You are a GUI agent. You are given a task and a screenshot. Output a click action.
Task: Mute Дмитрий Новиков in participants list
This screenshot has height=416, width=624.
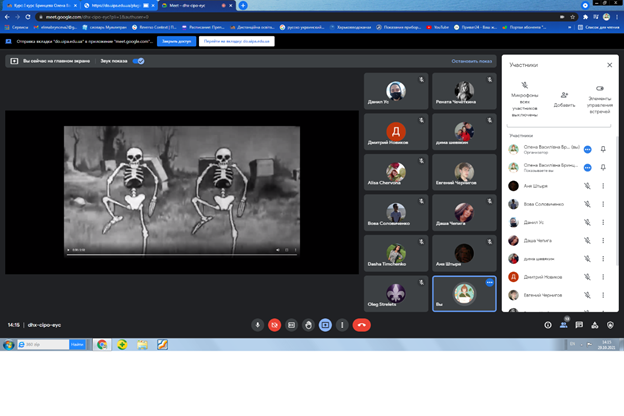click(587, 277)
